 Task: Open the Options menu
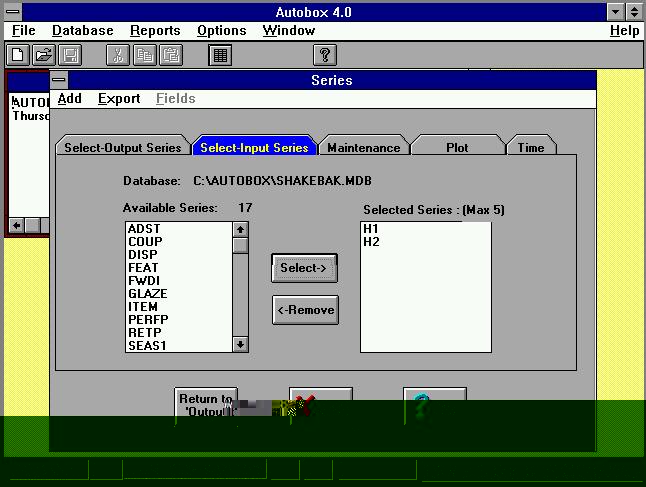[222, 30]
